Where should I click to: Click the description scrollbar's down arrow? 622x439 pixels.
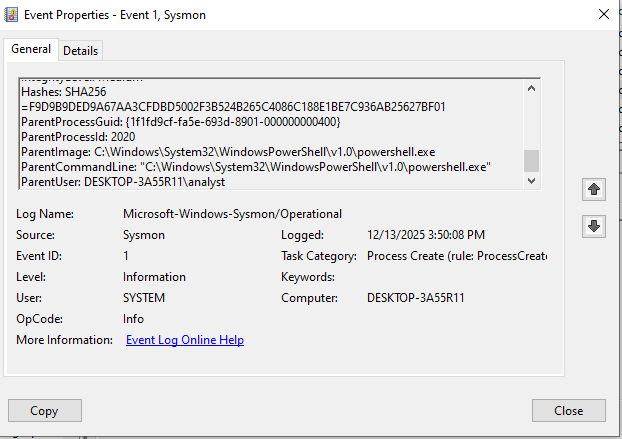click(x=531, y=181)
